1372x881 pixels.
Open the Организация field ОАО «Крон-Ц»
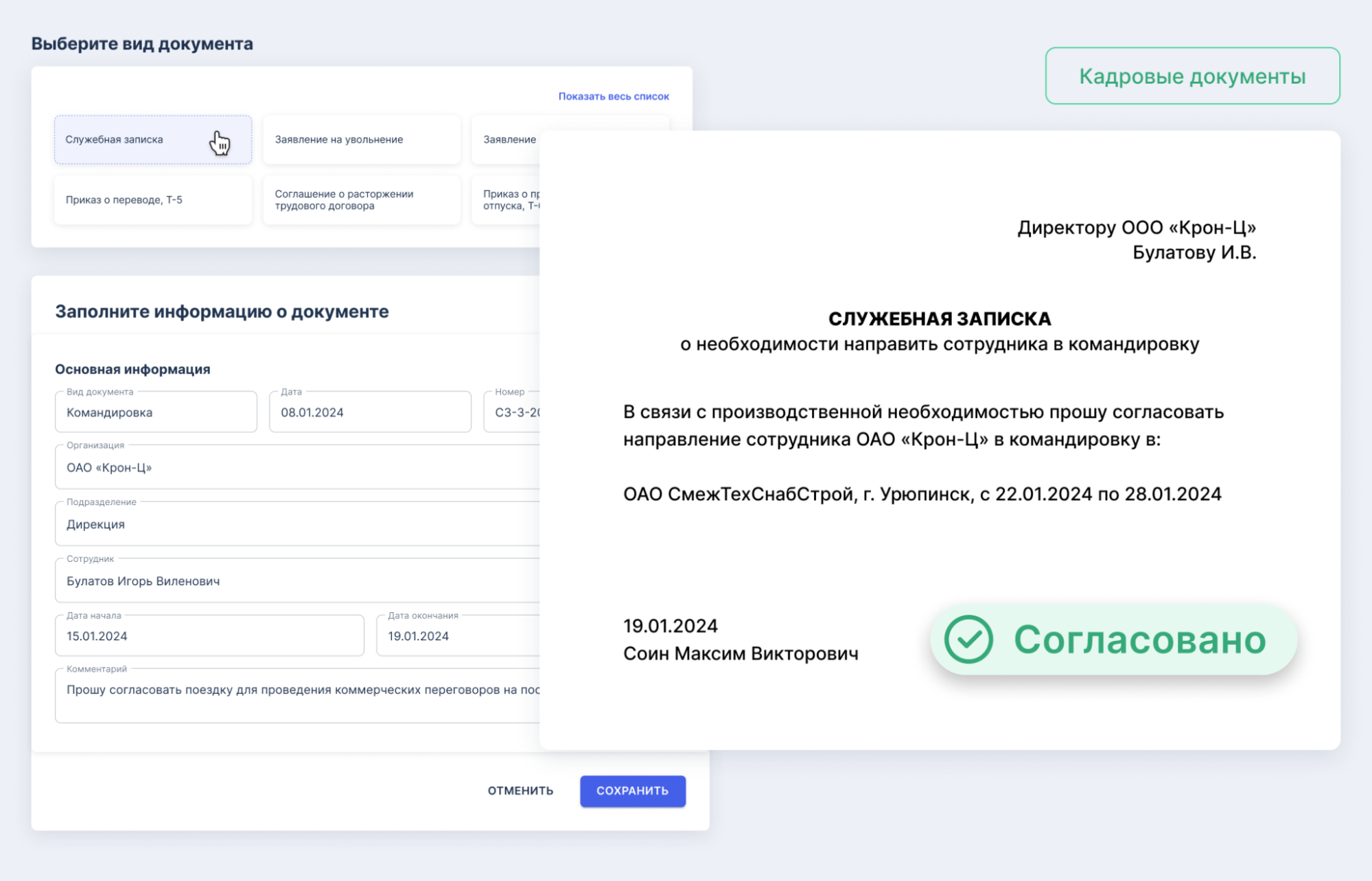pos(297,468)
